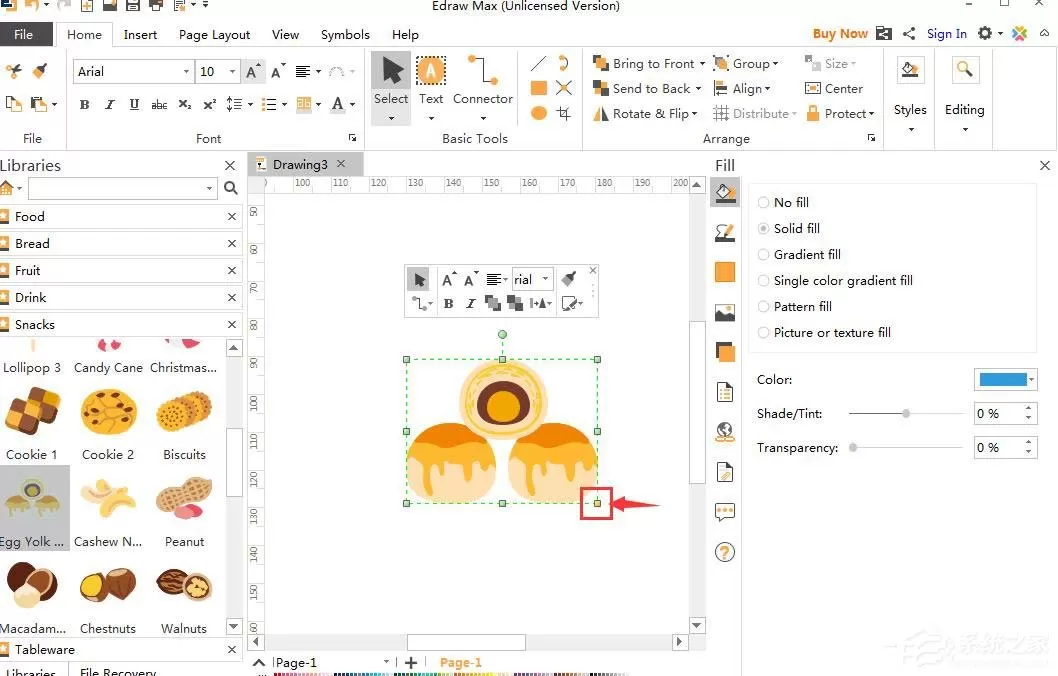The image size is (1058, 676).
Task: Open the Shadow panel icon in sidebar
Action: 725,352
